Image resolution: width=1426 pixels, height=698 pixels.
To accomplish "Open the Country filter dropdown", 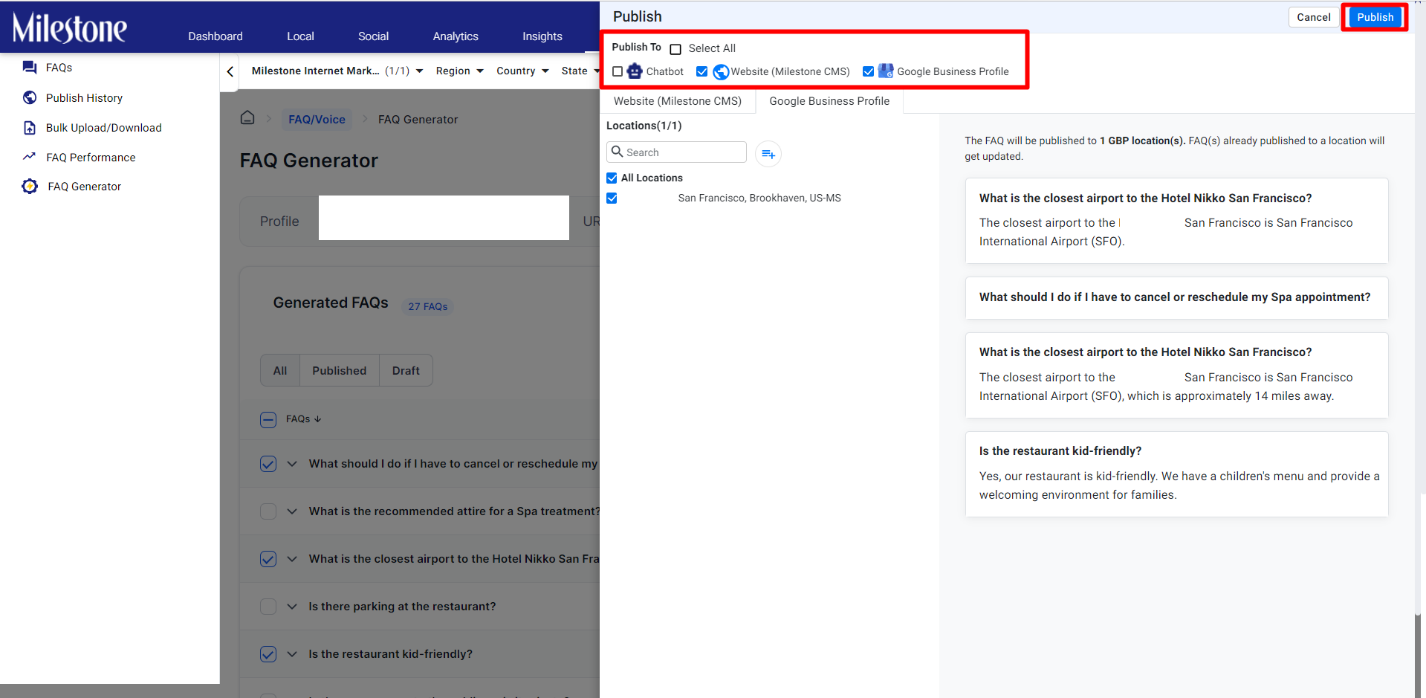I will (522, 71).
